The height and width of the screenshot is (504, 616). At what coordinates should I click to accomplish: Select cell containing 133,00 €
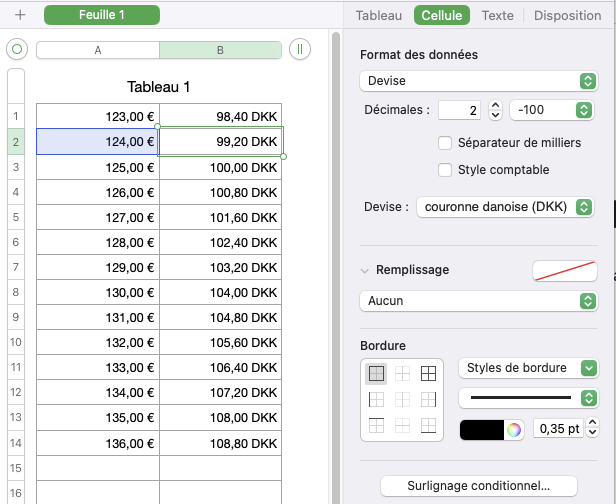(98, 367)
